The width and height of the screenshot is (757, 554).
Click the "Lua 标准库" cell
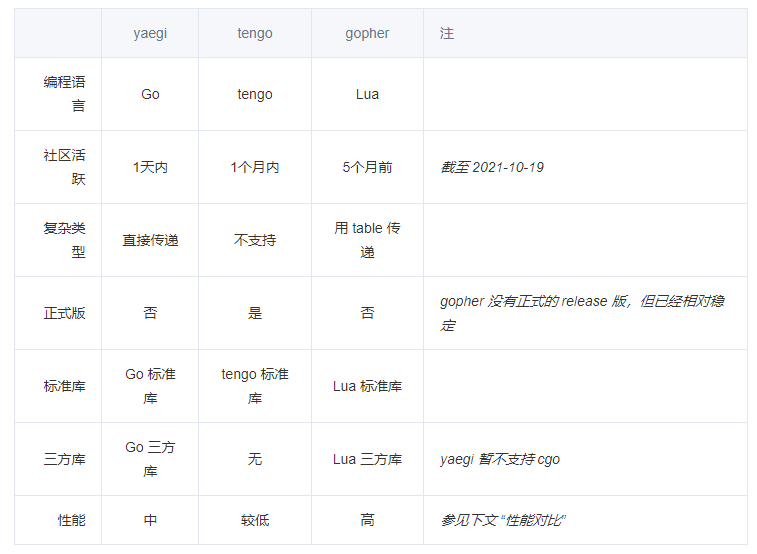pos(367,386)
